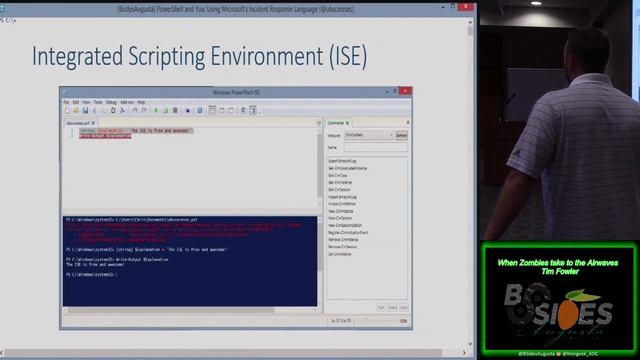Click the Copy button in Commands pane
Screen dimensions: 640x360
coord(403,307)
